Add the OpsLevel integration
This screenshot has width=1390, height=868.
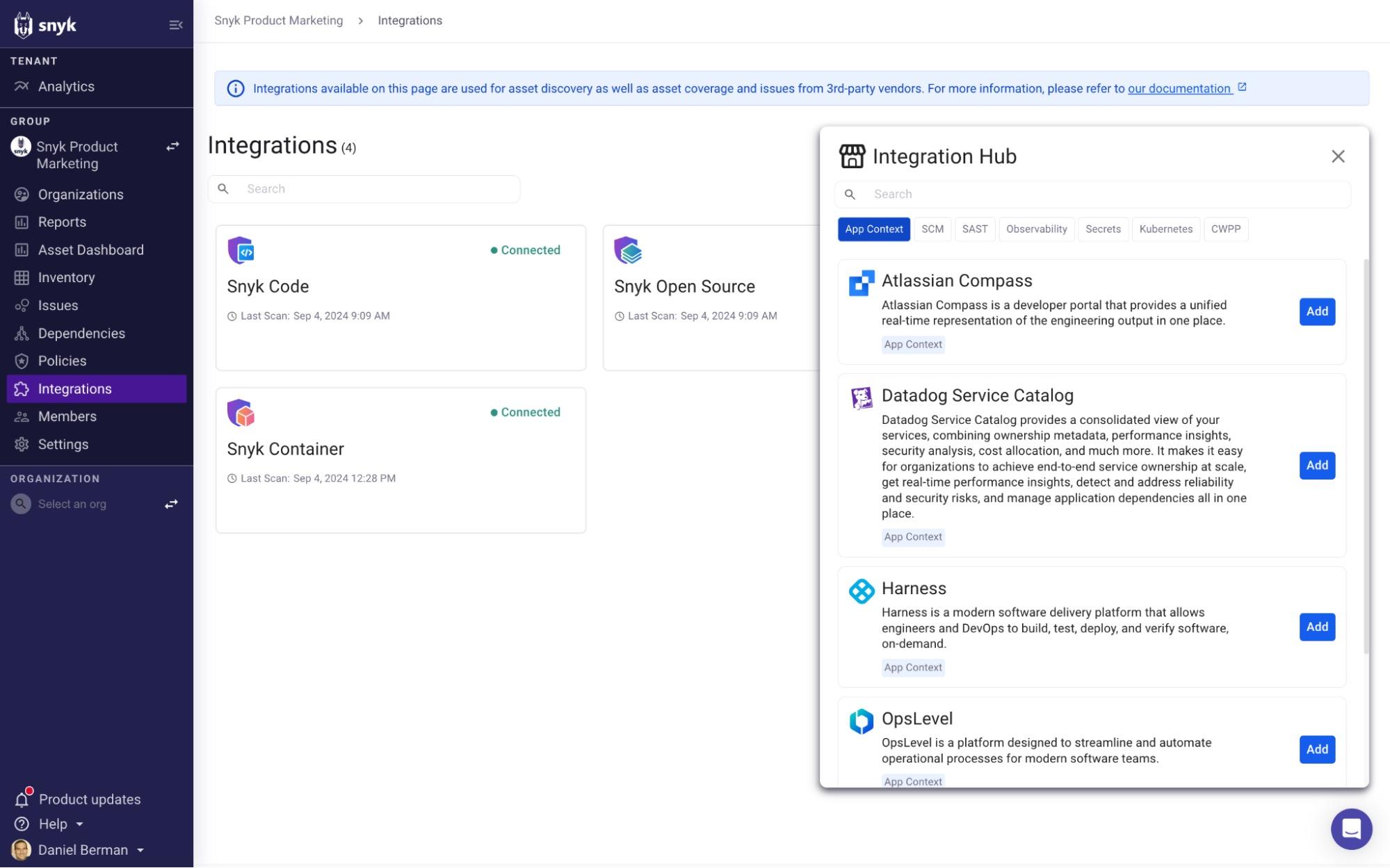point(1317,750)
